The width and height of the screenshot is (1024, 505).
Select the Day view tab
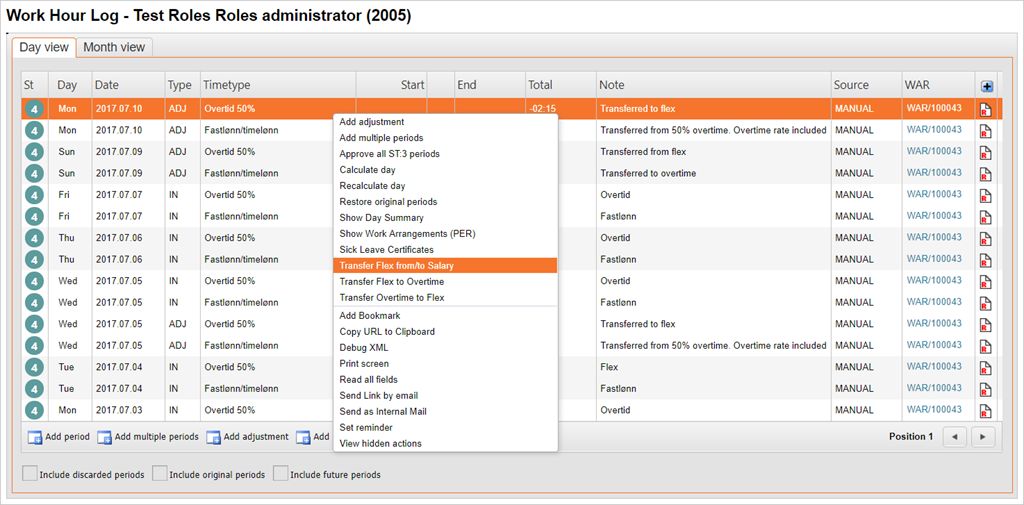pyautogui.click(x=44, y=47)
